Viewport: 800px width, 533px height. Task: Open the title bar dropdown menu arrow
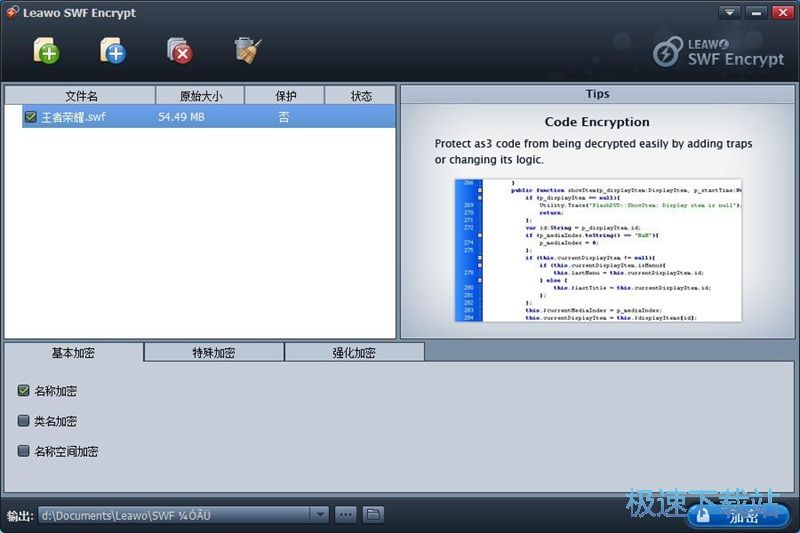(x=730, y=12)
